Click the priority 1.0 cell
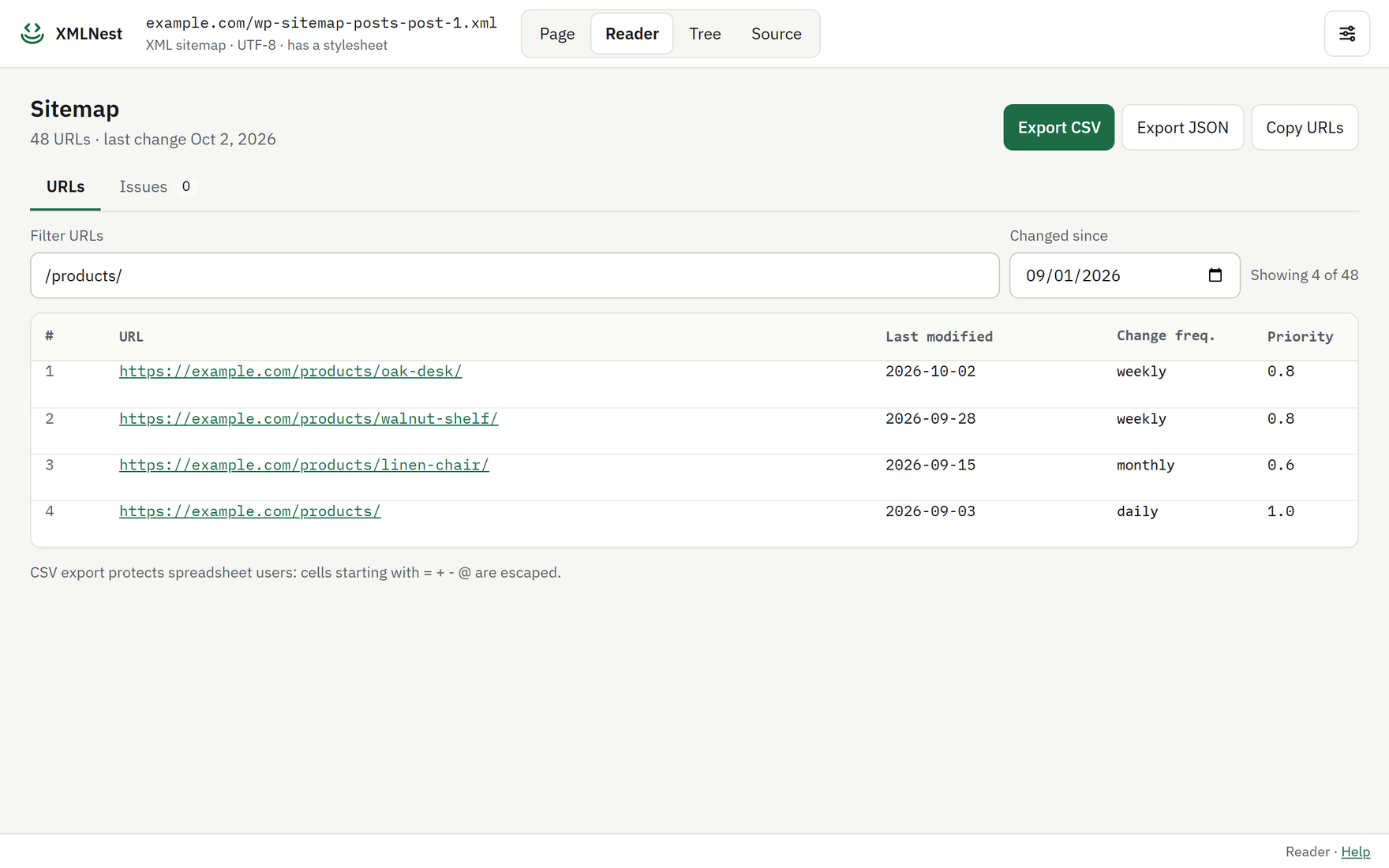 (x=1280, y=511)
